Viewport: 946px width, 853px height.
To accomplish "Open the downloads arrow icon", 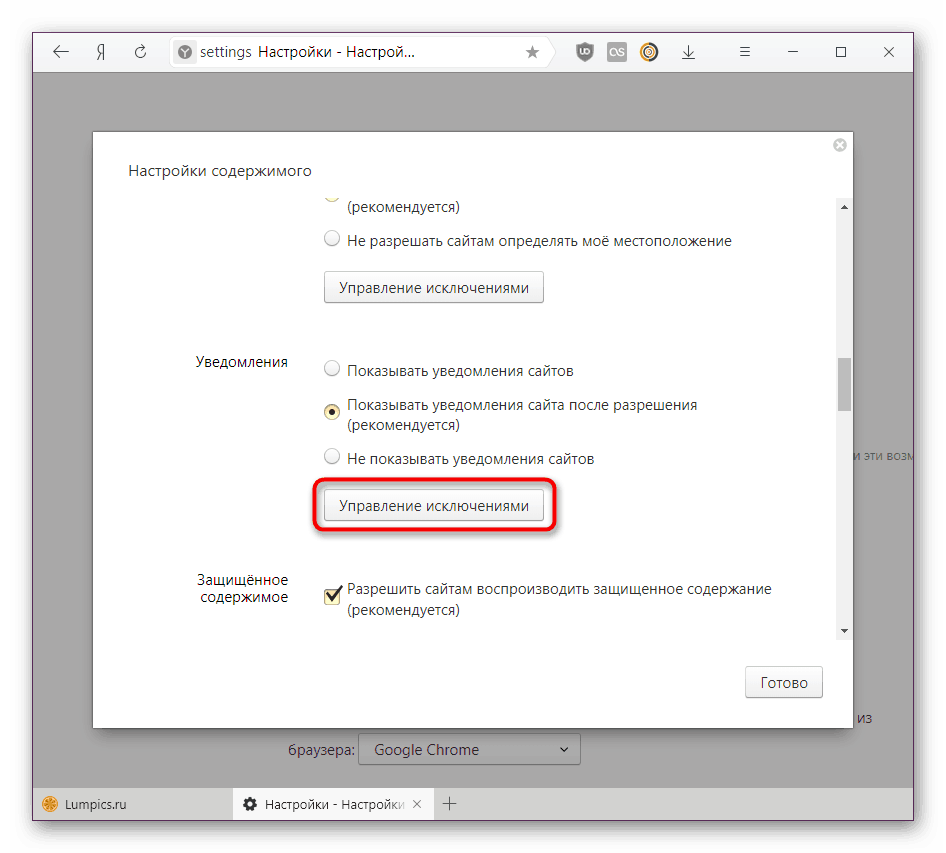I will [x=688, y=52].
